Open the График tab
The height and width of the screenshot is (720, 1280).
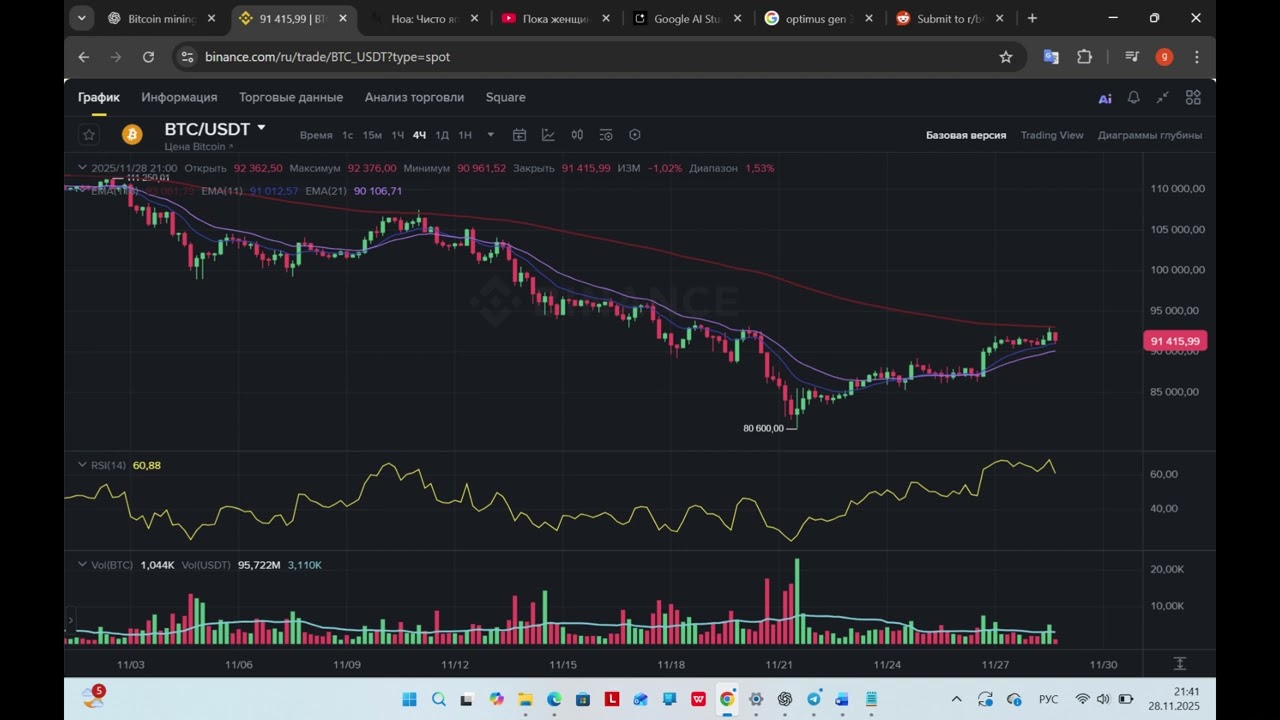click(x=99, y=97)
